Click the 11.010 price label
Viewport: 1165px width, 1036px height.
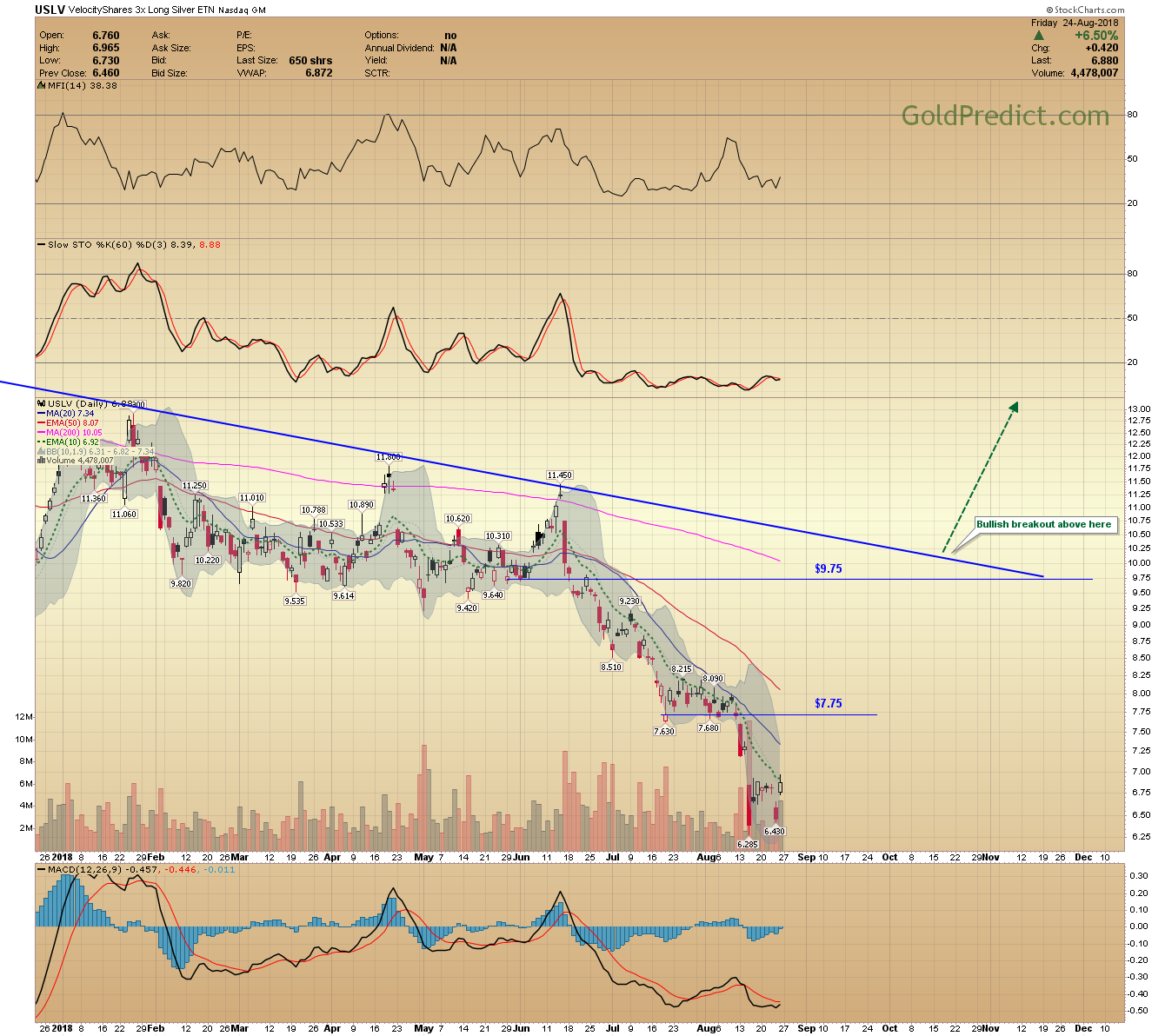point(251,498)
